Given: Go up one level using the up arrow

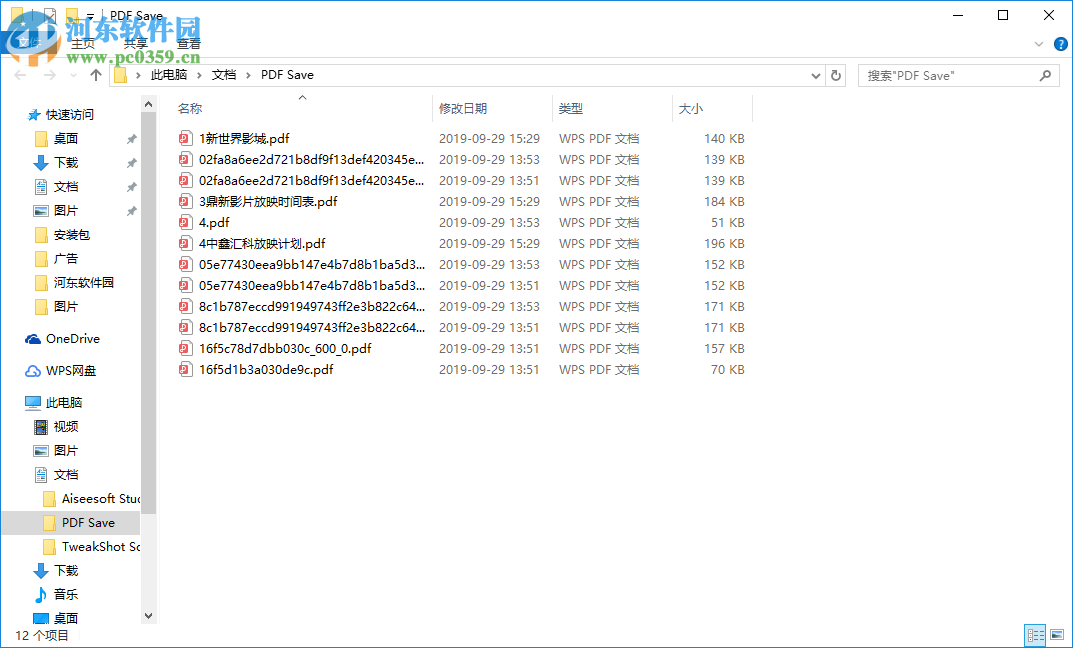Looking at the screenshot, I should pyautogui.click(x=95, y=75).
